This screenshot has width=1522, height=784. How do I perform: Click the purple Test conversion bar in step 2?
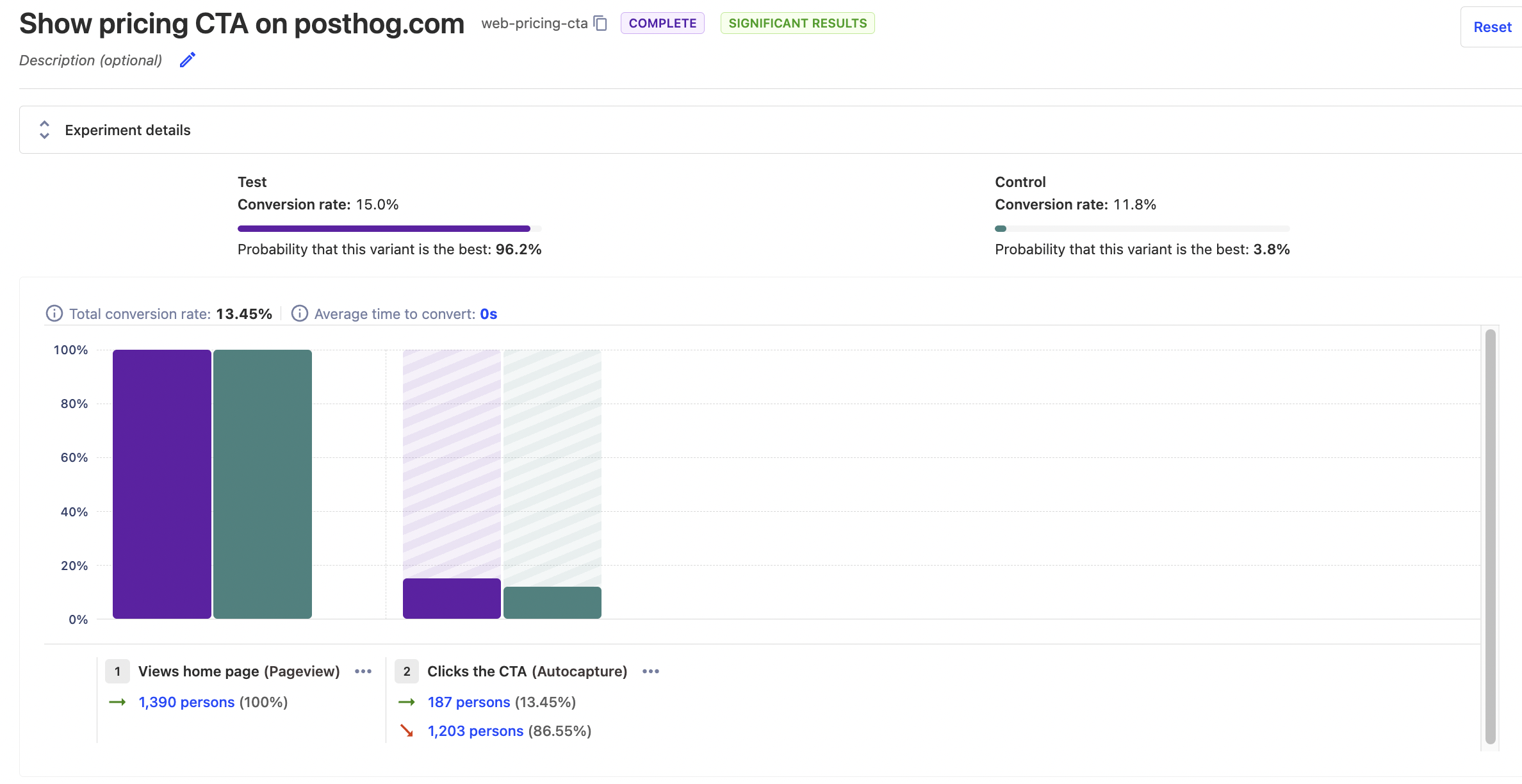click(x=452, y=598)
